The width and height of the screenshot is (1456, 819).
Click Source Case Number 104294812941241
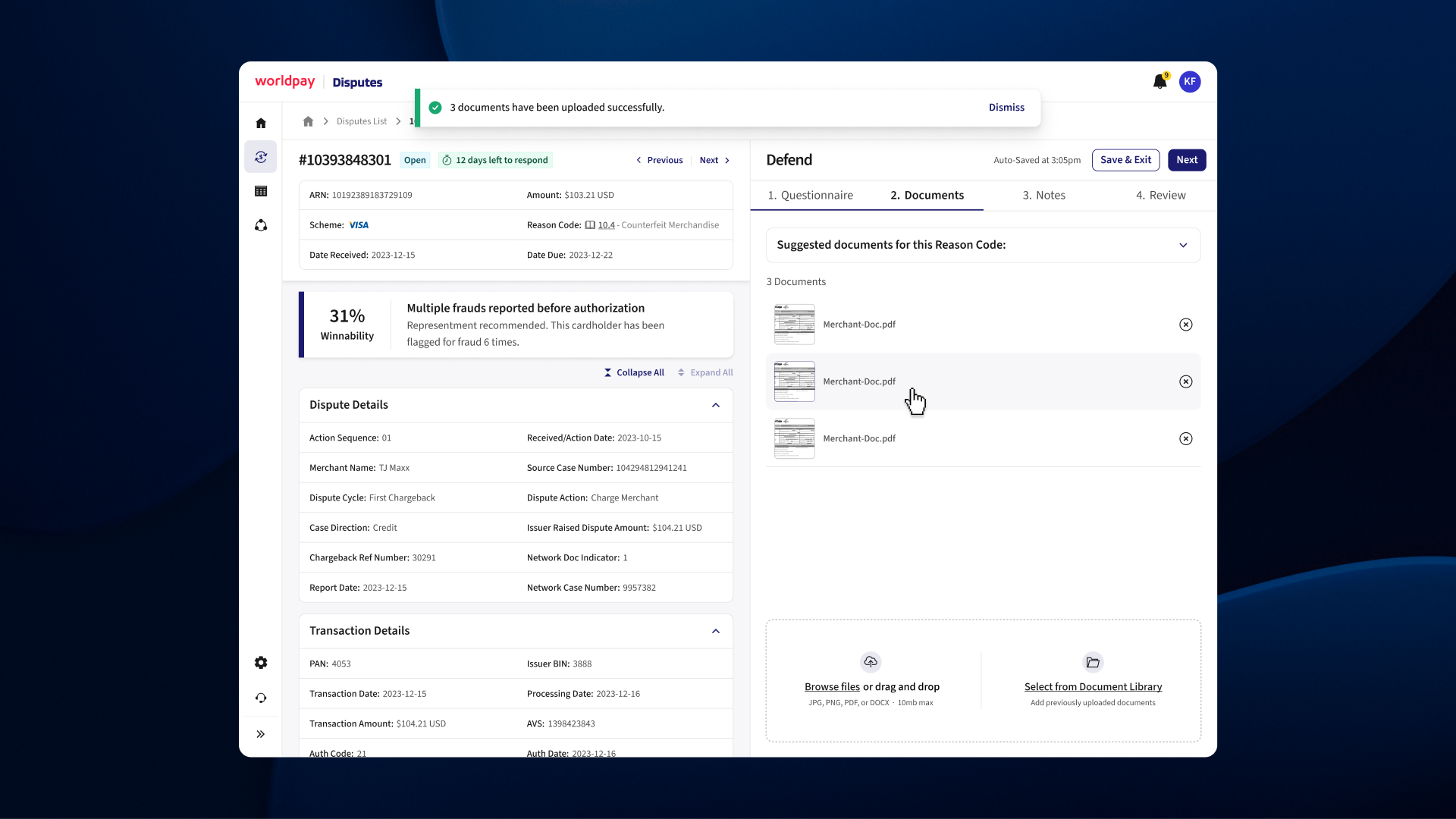click(x=651, y=468)
